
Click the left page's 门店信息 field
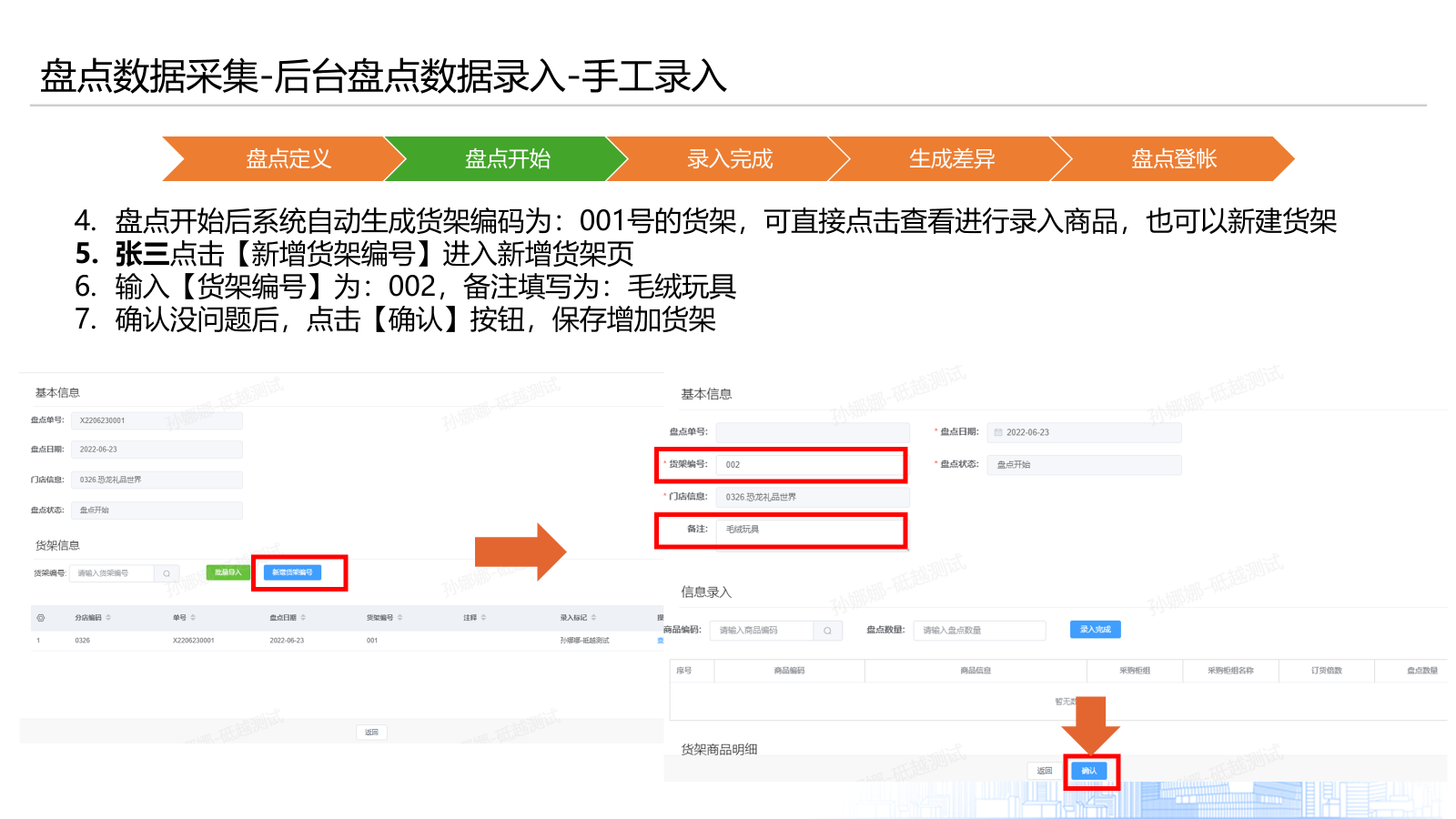[157, 480]
